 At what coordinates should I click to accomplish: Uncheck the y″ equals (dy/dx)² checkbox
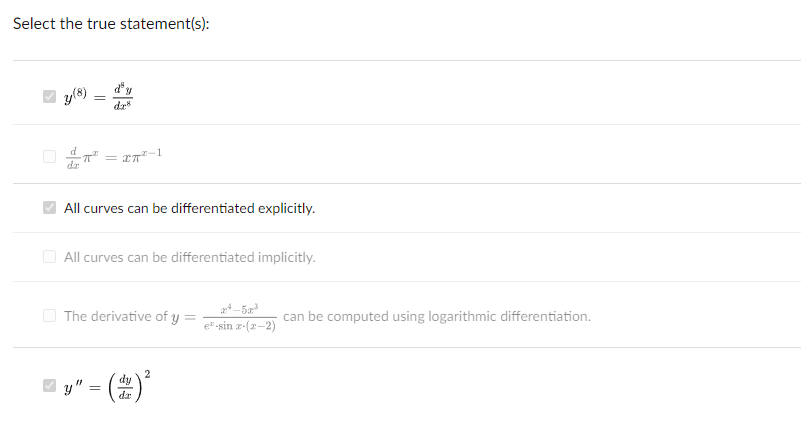(x=50, y=386)
